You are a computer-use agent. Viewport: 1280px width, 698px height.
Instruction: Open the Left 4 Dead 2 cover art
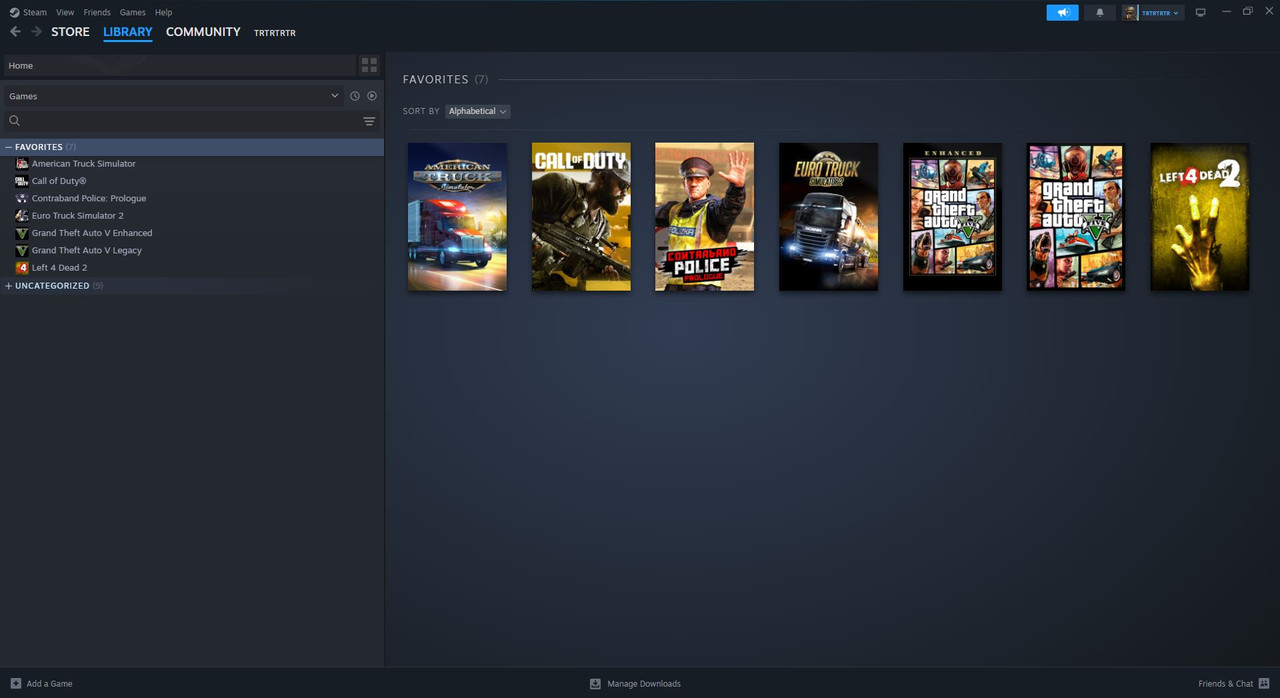tap(1200, 217)
